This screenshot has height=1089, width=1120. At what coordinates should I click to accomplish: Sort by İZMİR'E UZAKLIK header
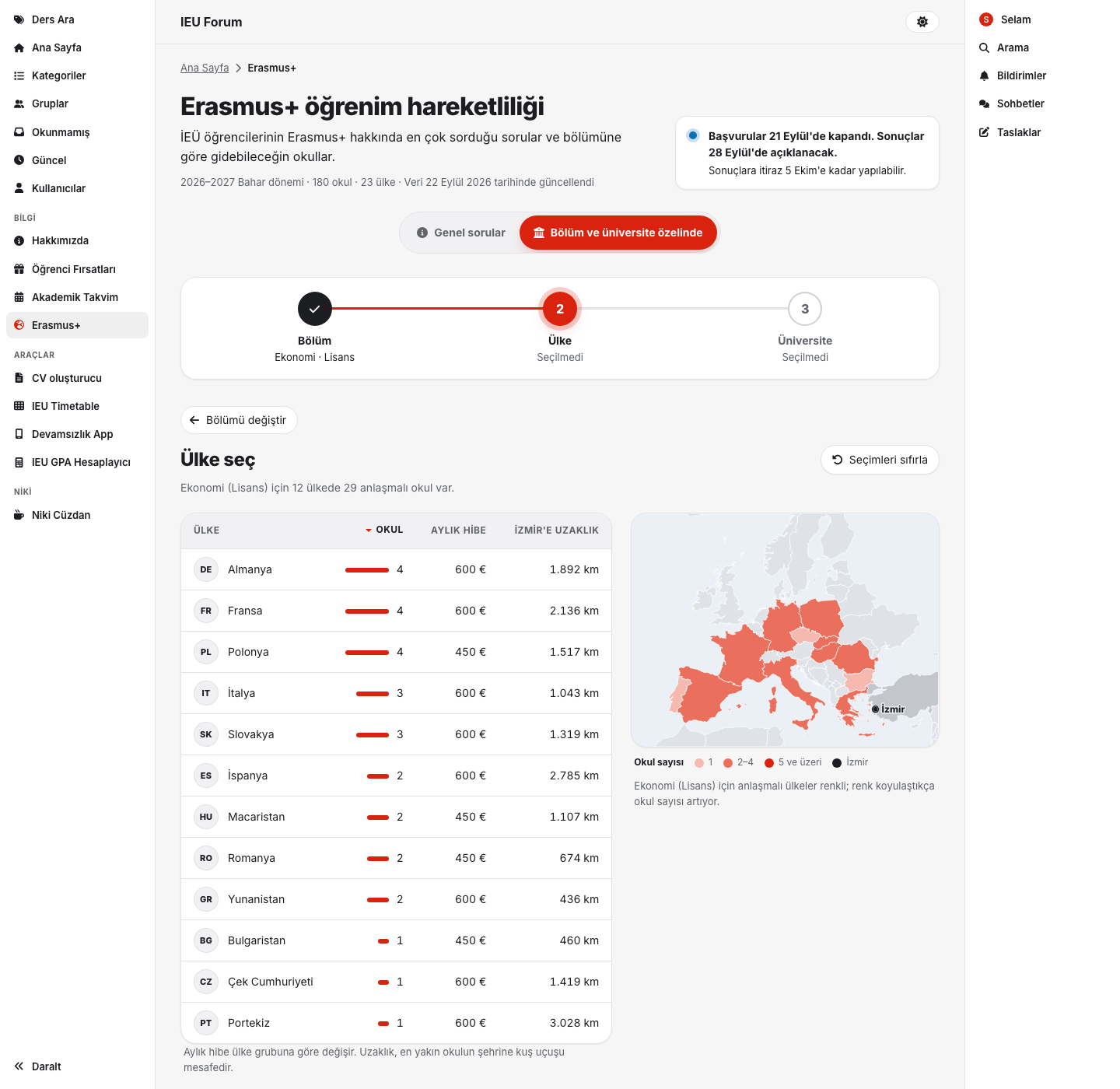tap(556, 530)
